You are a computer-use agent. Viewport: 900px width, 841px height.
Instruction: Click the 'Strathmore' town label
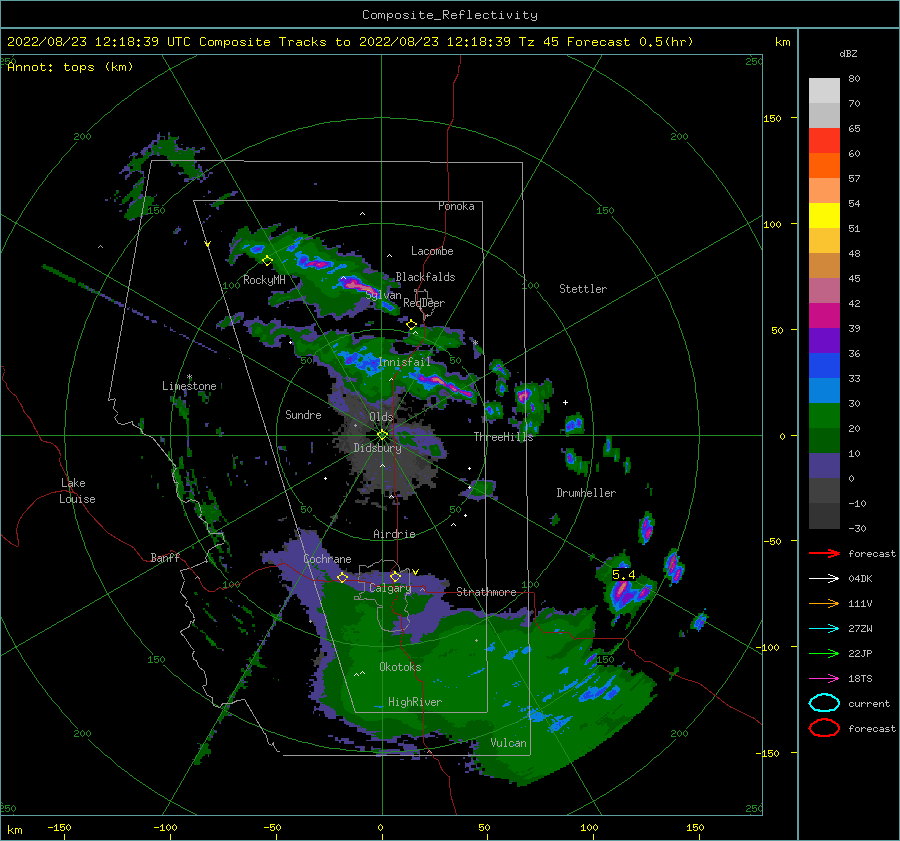[486, 592]
